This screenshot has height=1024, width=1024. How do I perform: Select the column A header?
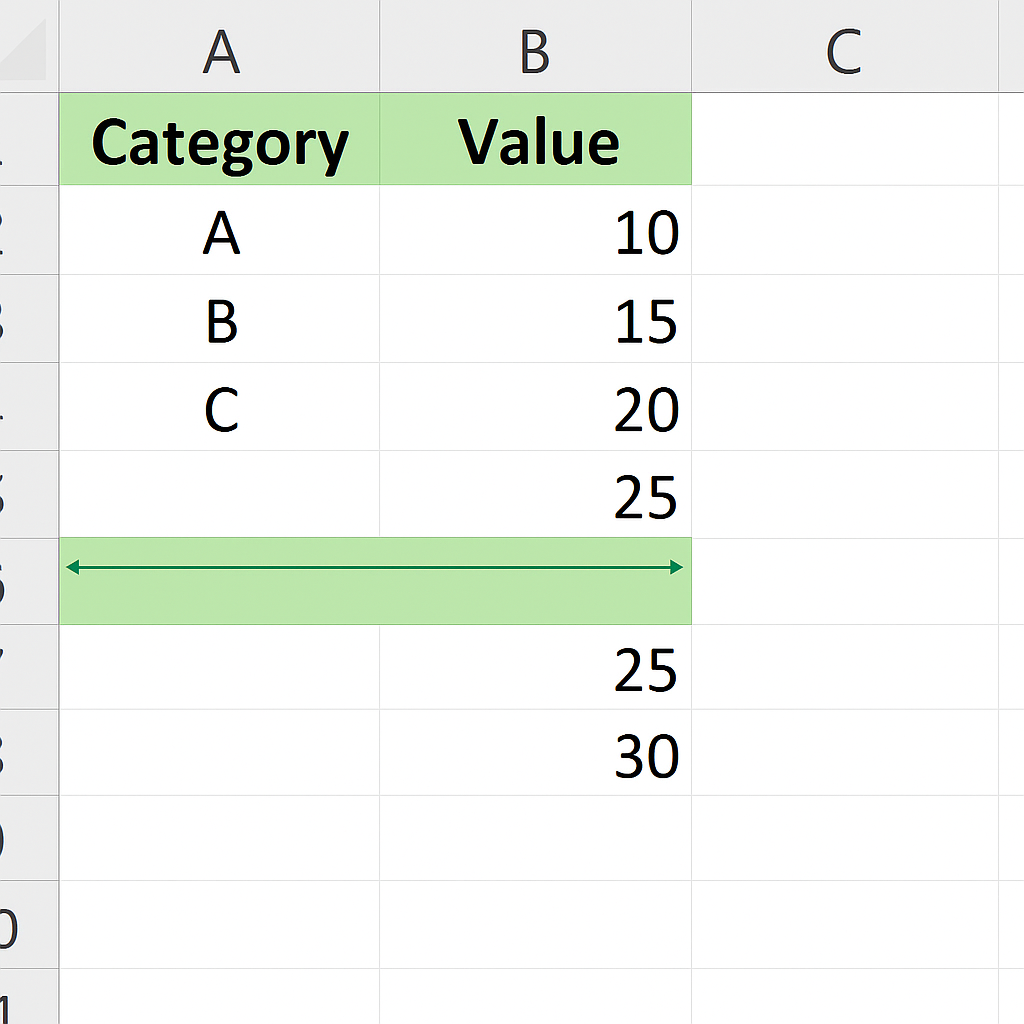point(220,48)
